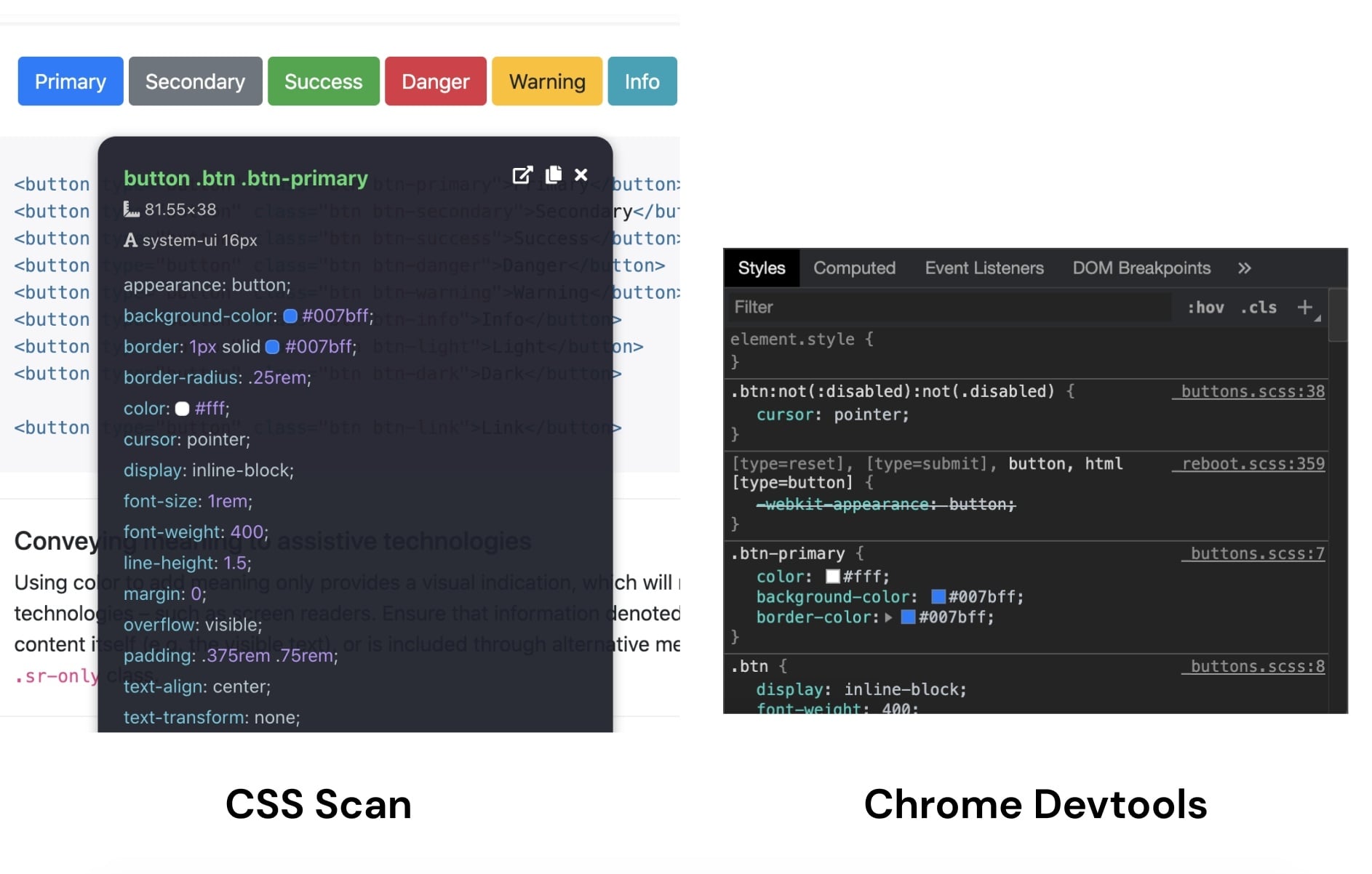This screenshot has height=874, width=1372.
Task: Click 'line-height: 1.5;' in popup
Action: [188, 564]
